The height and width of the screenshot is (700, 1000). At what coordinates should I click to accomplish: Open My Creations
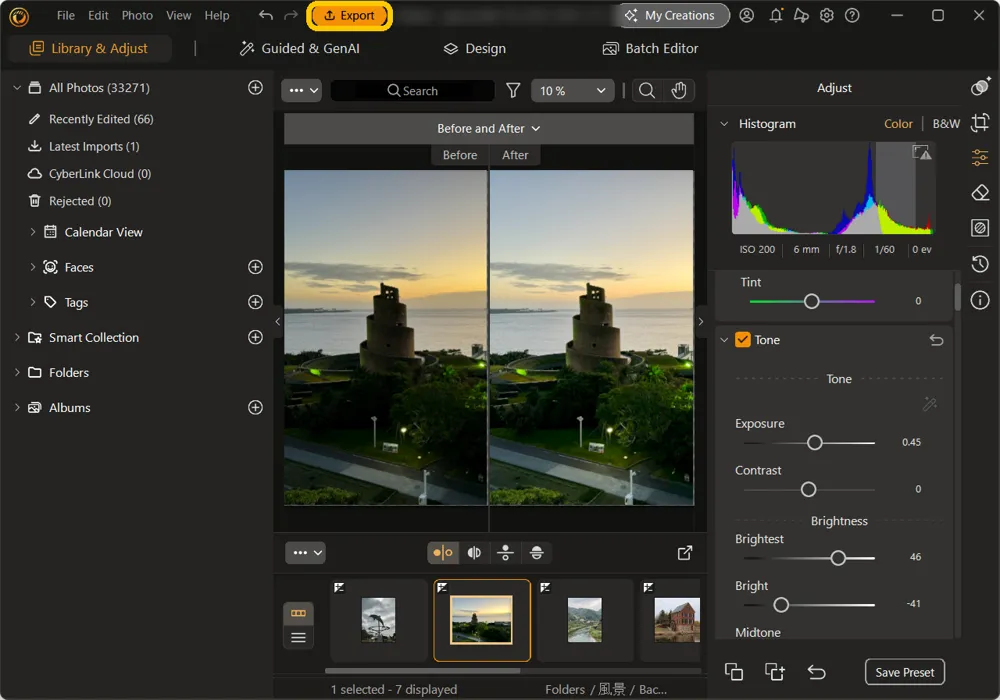[x=670, y=15]
